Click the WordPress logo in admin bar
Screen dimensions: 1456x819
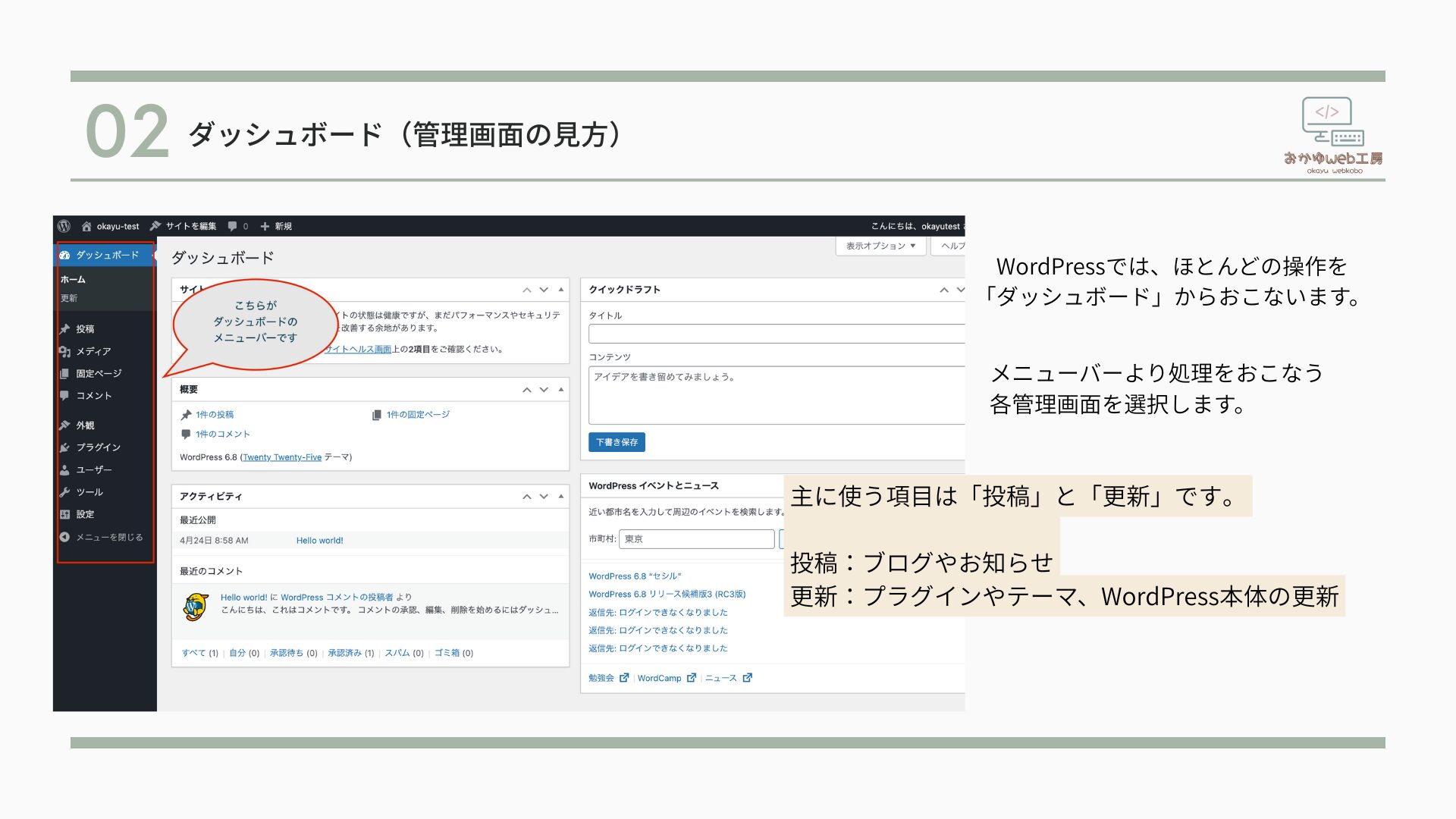(x=64, y=226)
